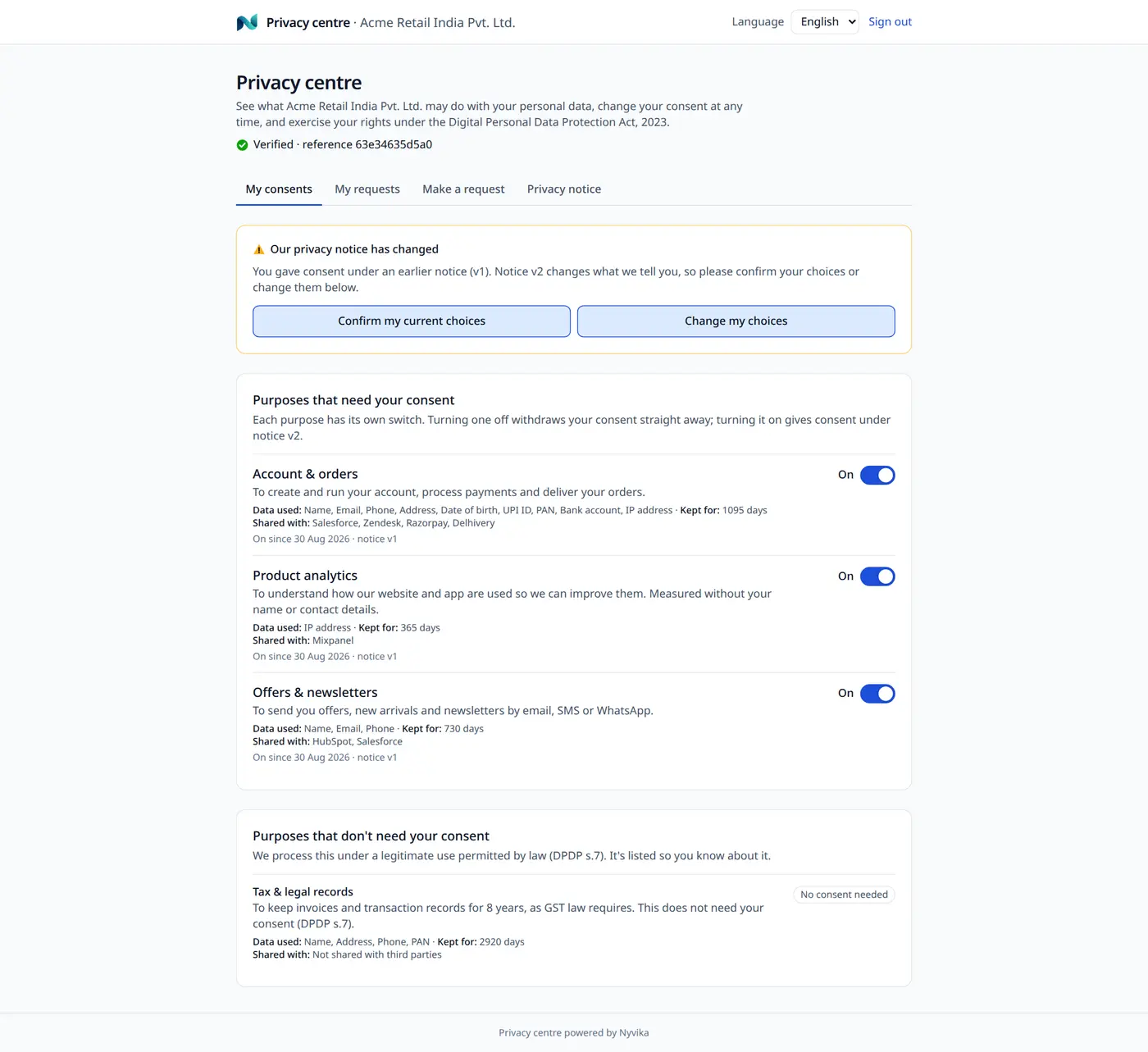Click the Privacy centre header title
The image size is (1148, 1052).
(x=308, y=23)
